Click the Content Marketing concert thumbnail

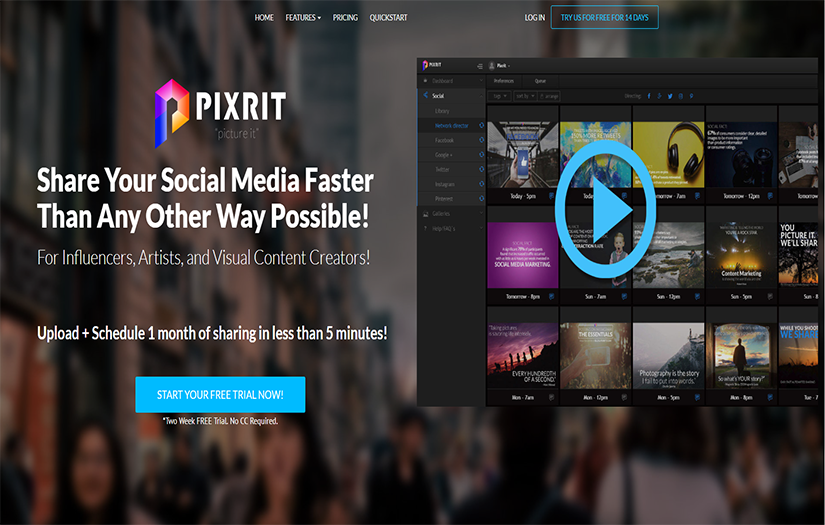741,255
